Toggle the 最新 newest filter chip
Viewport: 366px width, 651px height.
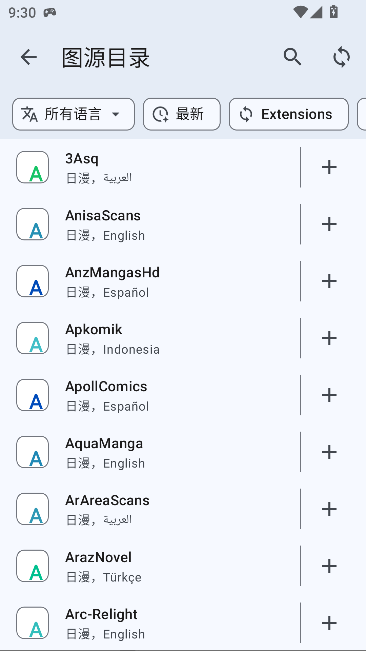[182, 114]
